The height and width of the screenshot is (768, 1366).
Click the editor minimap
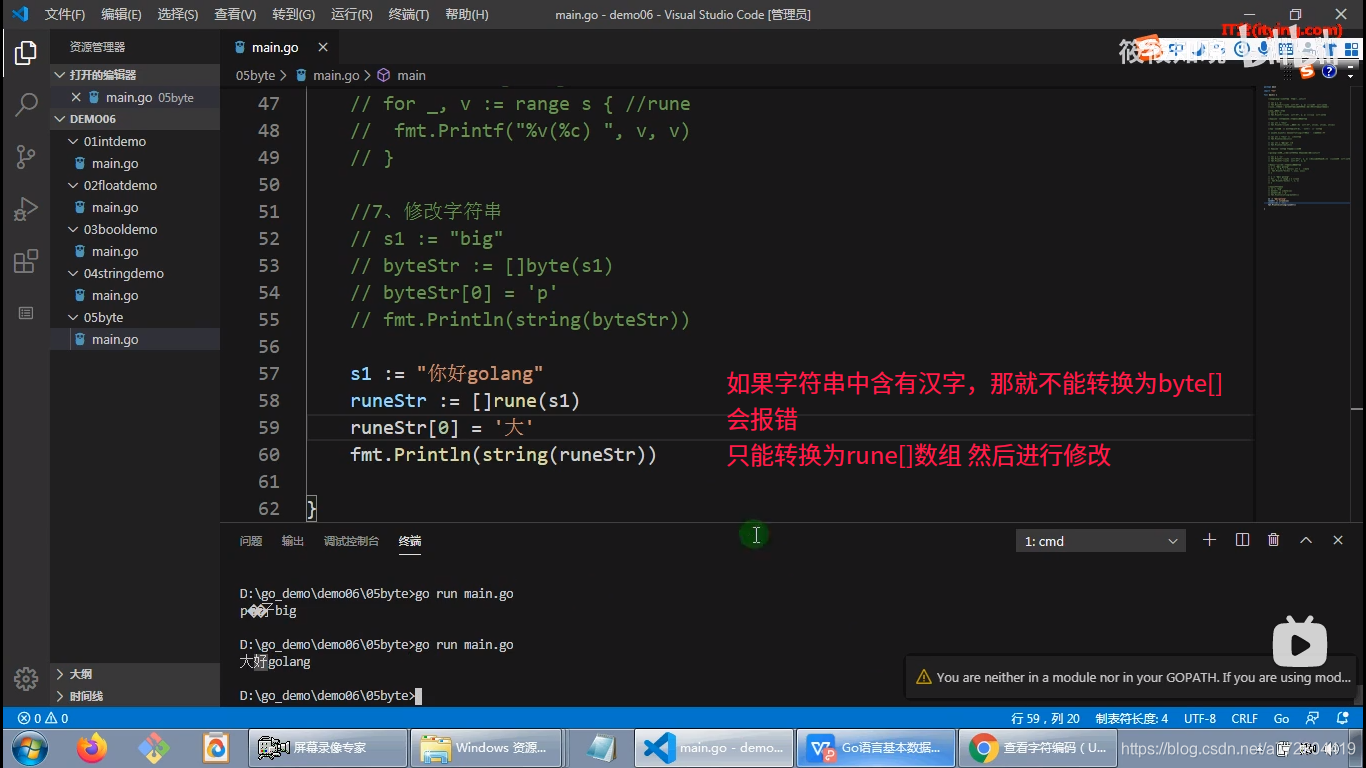click(x=1305, y=150)
